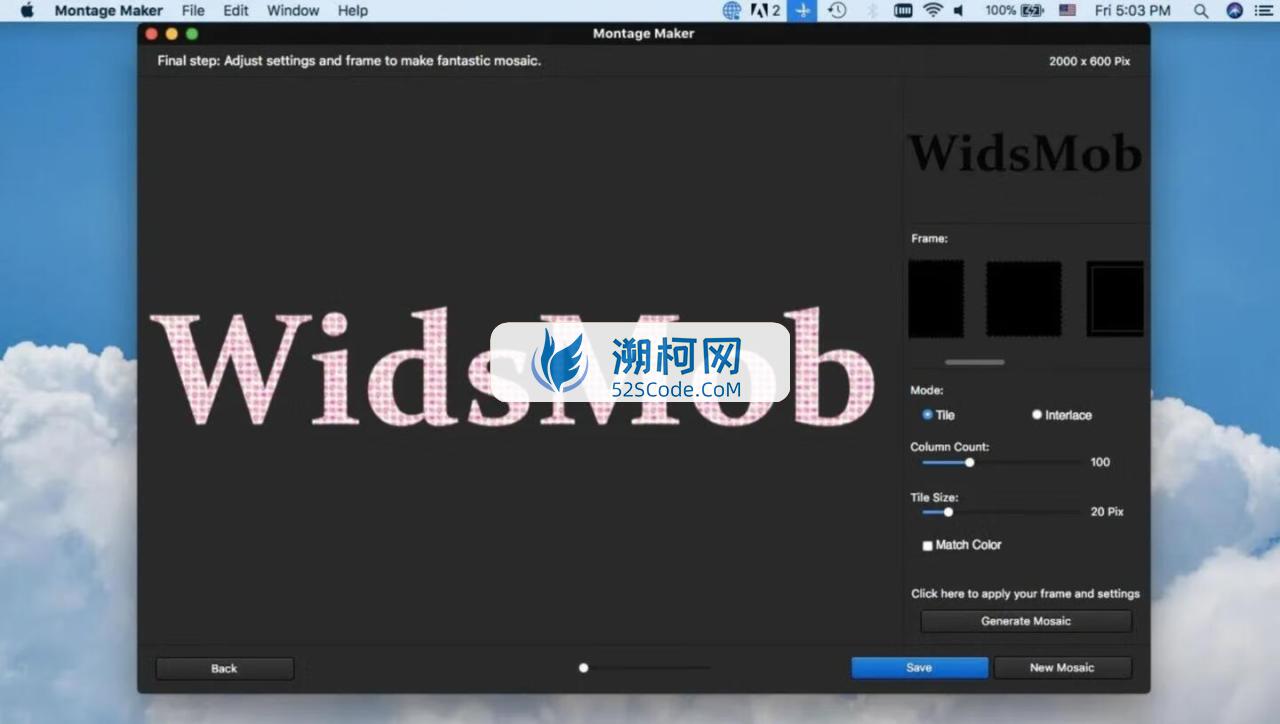Image resolution: width=1280 pixels, height=724 pixels.
Task: Click the WidsMob preview thumbnail
Action: coord(1025,153)
